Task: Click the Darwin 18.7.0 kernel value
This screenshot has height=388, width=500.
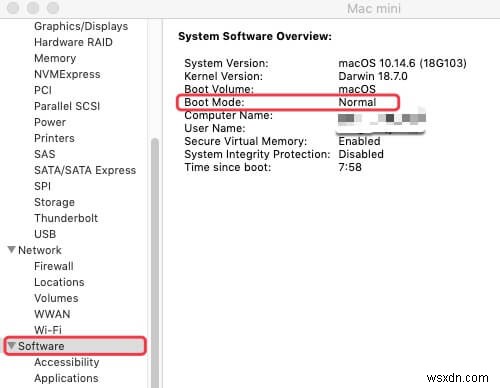Action: tap(373, 76)
